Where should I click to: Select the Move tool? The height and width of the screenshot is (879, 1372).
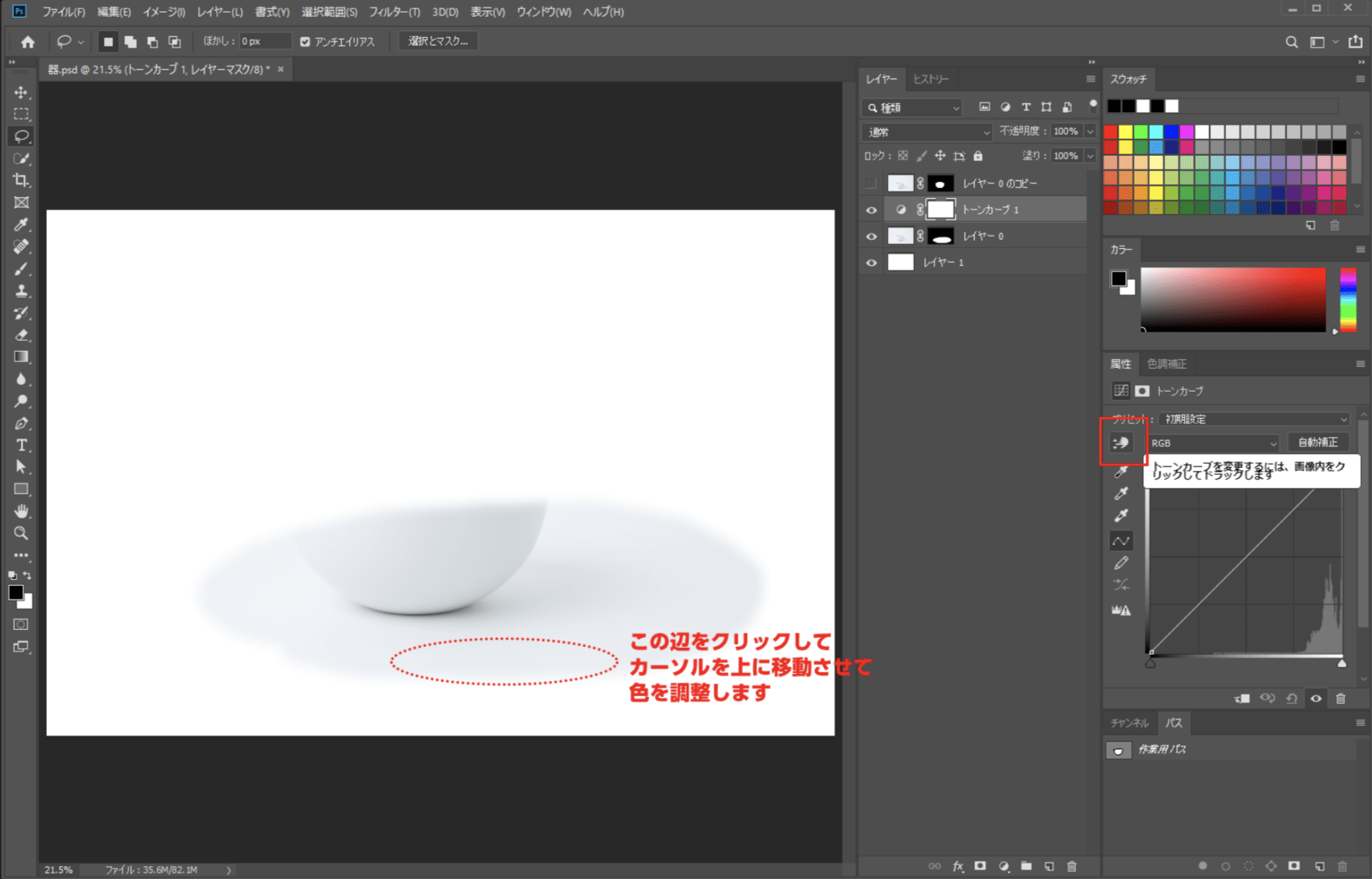click(x=21, y=93)
